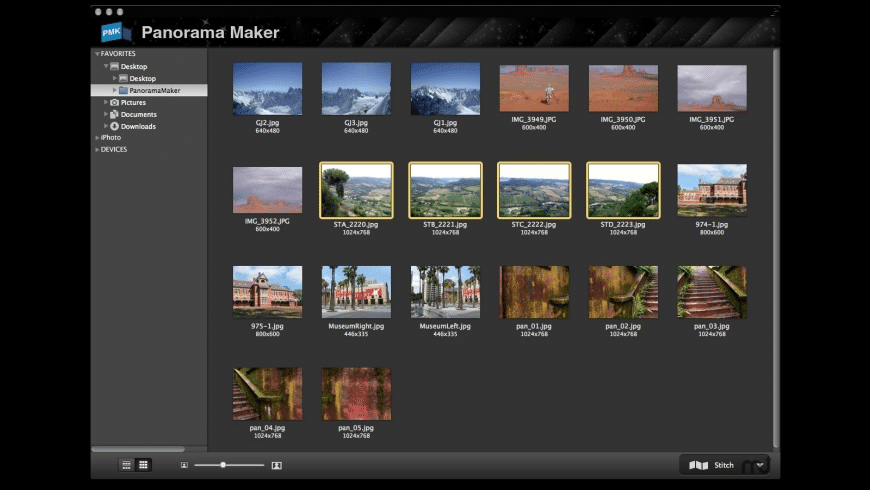The image size is (870, 490).
Task: Select the GJ2.jpg mountain thumbnail
Action: [x=267, y=90]
